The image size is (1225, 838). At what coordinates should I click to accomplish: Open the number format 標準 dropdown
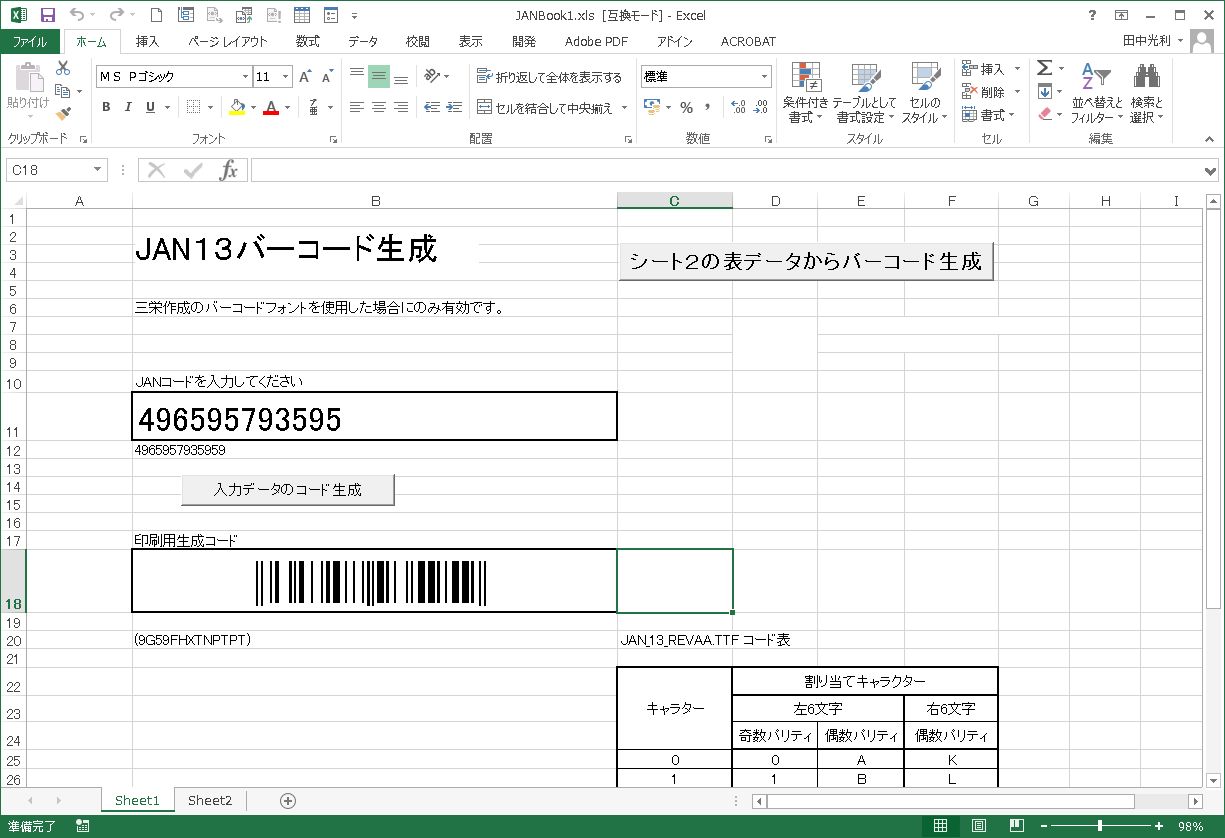pyautogui.click(x=765, y=77)
